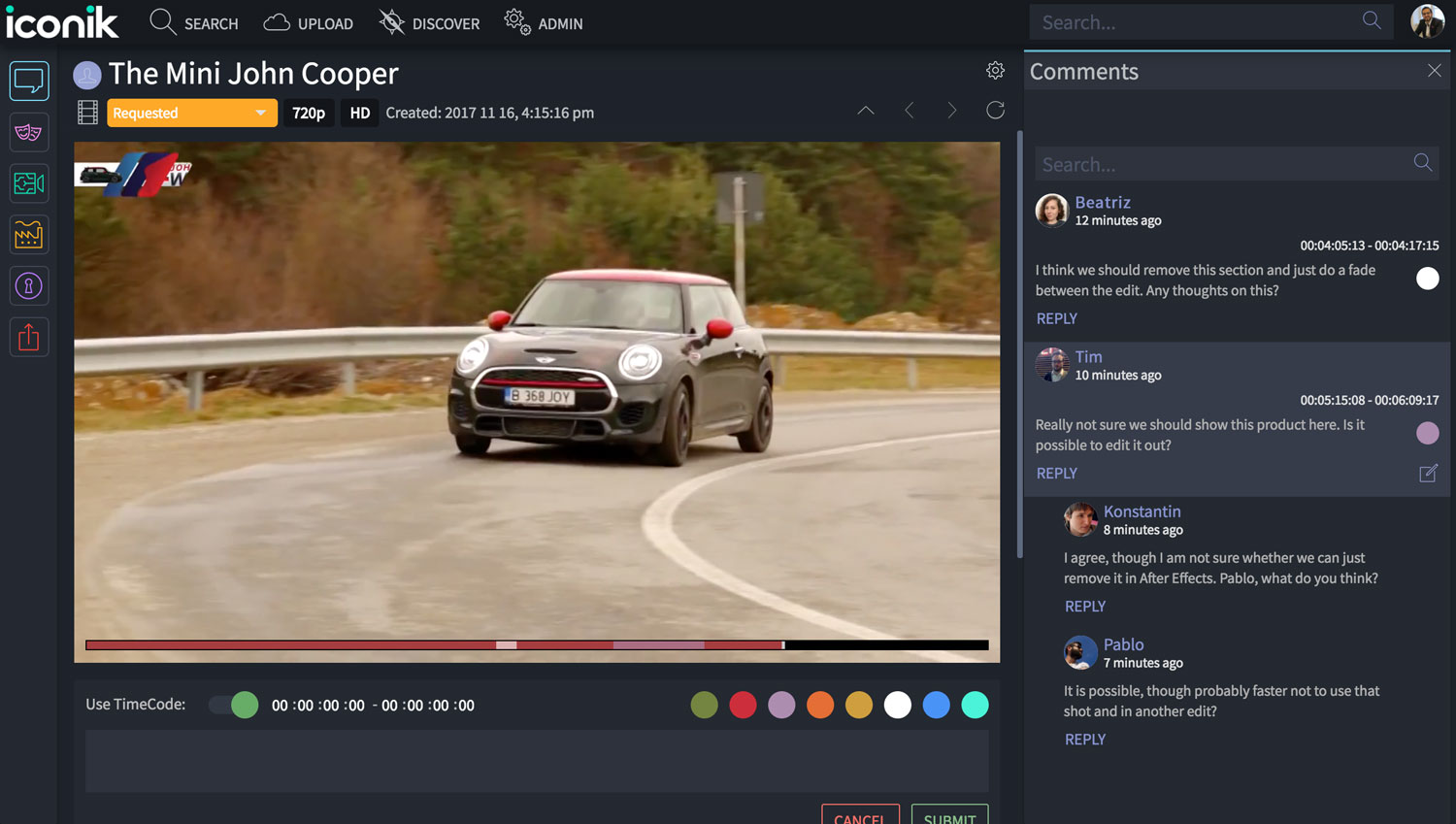Pick the blue comment color
1456x824 pixels.
click(x=937, y=705)
